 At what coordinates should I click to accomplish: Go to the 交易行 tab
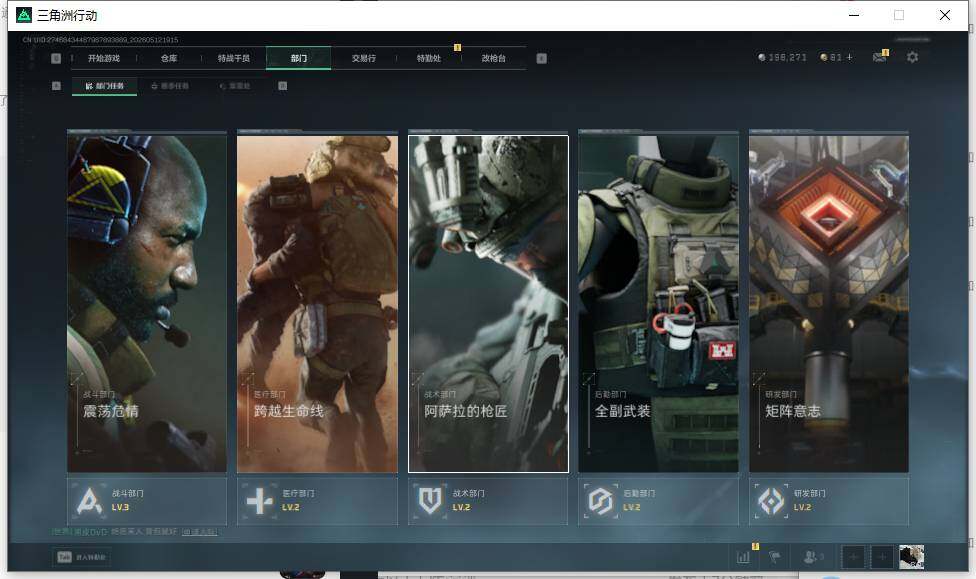(x=364, y=58)
